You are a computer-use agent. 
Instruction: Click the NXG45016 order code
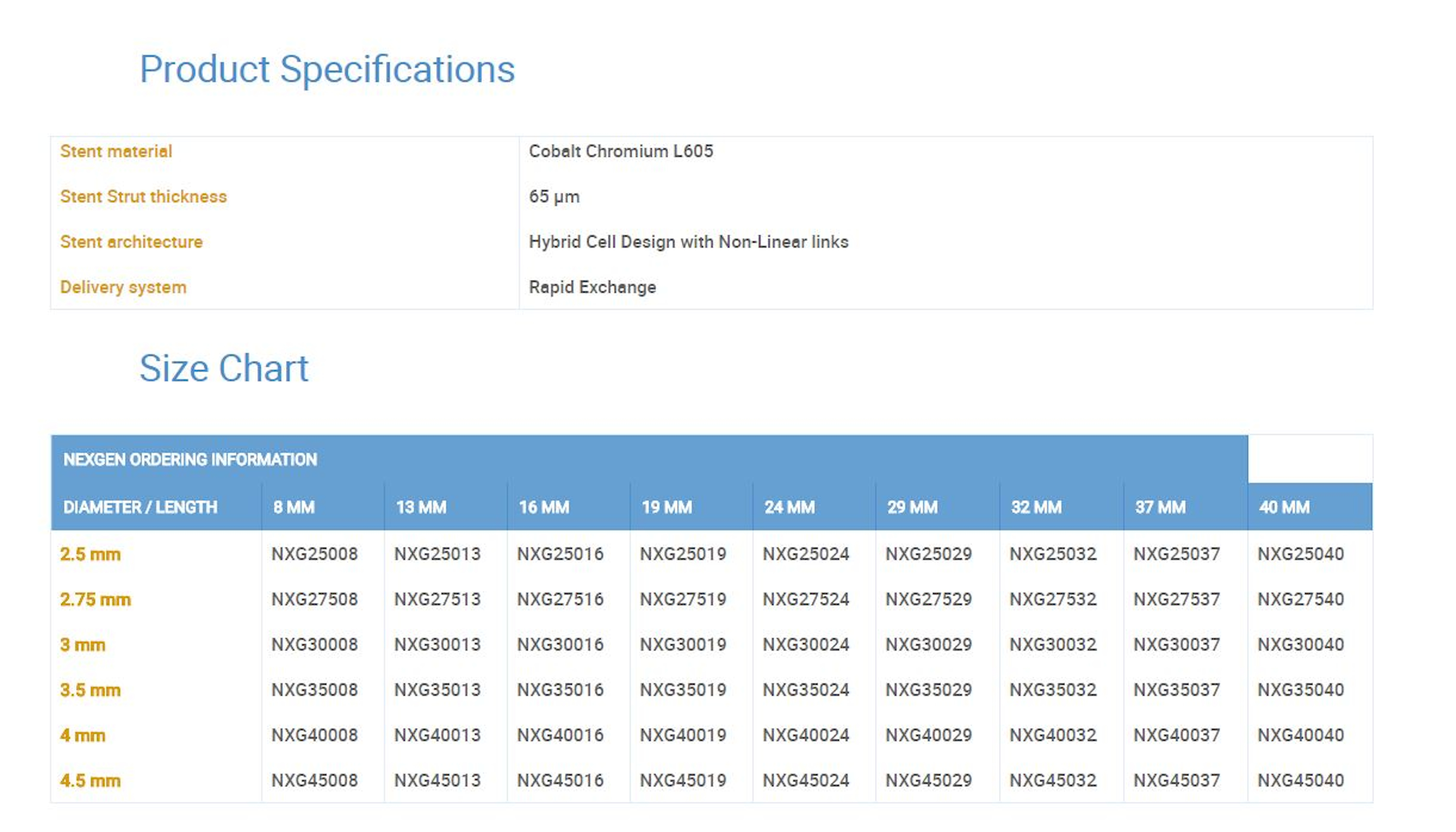coord(560,781)
